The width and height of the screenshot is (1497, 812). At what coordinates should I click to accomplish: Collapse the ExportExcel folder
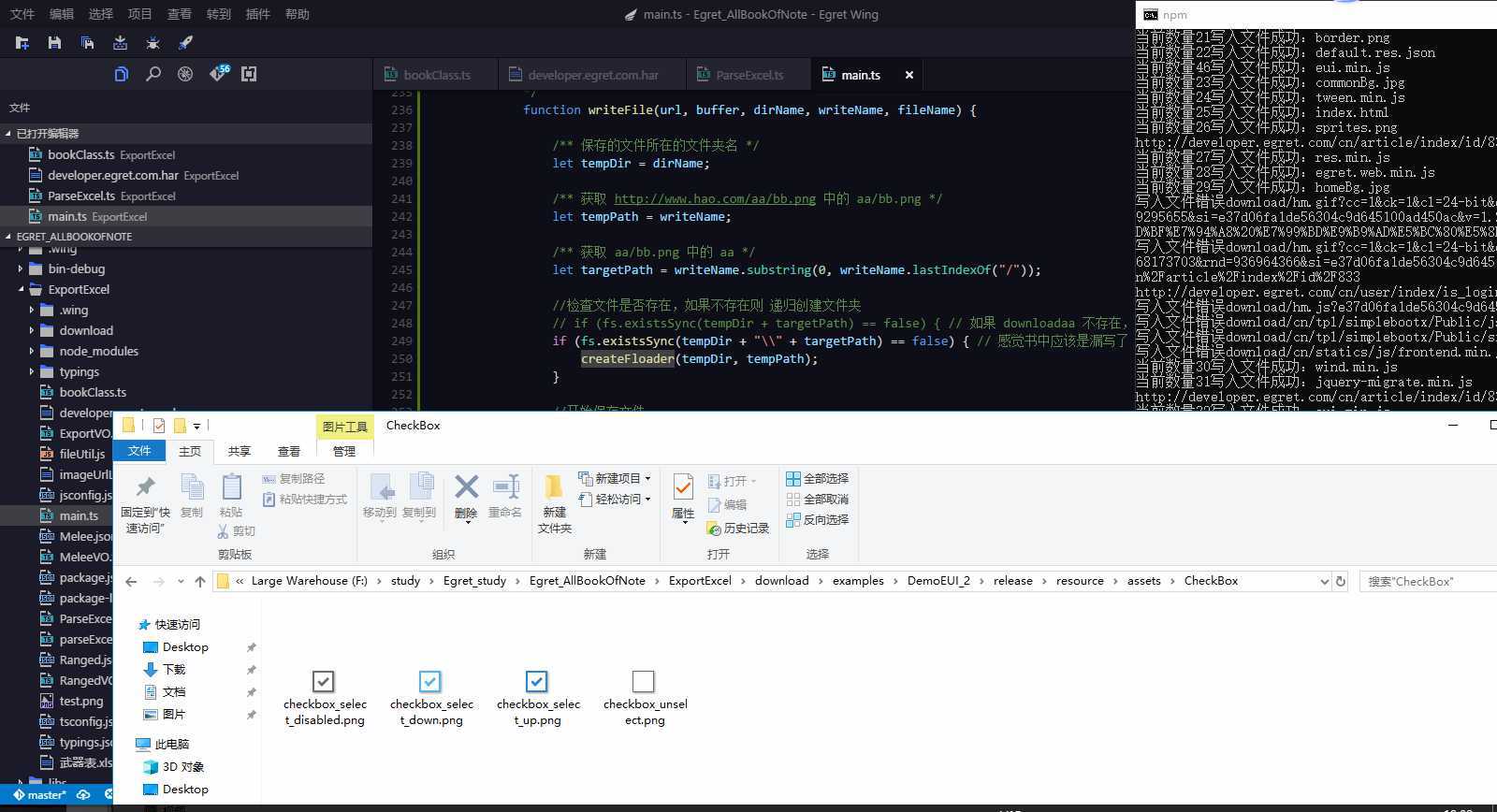tap(21, 289)
